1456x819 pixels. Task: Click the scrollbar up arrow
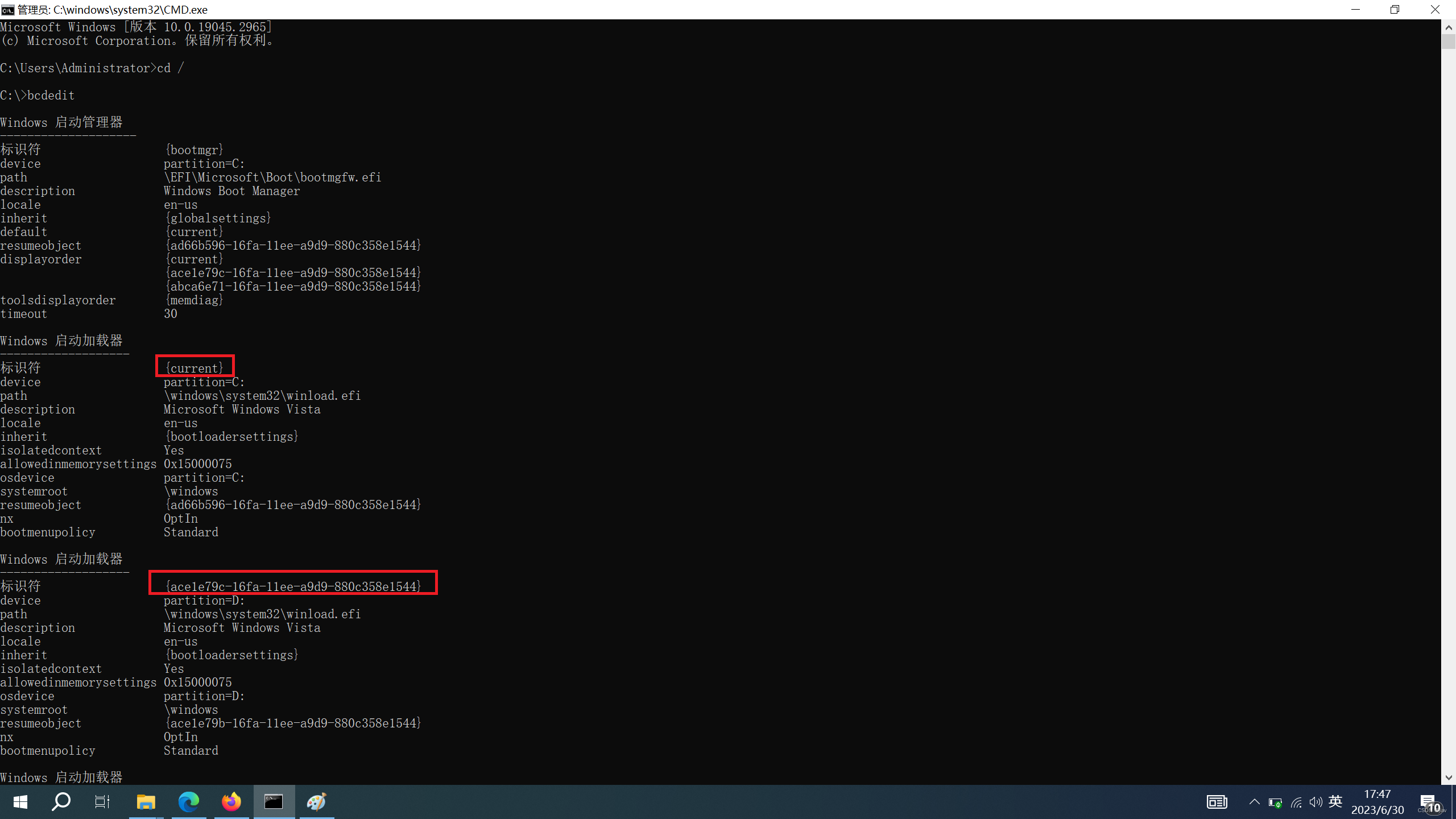pyautogui.click(x=1448, y=27)
